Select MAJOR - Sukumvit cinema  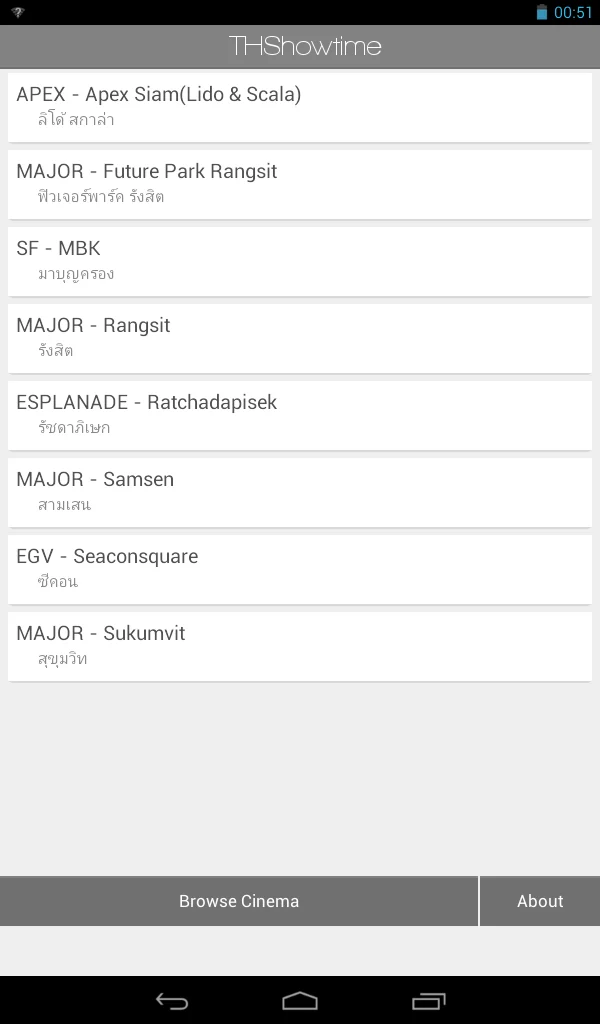pos(300,647)
